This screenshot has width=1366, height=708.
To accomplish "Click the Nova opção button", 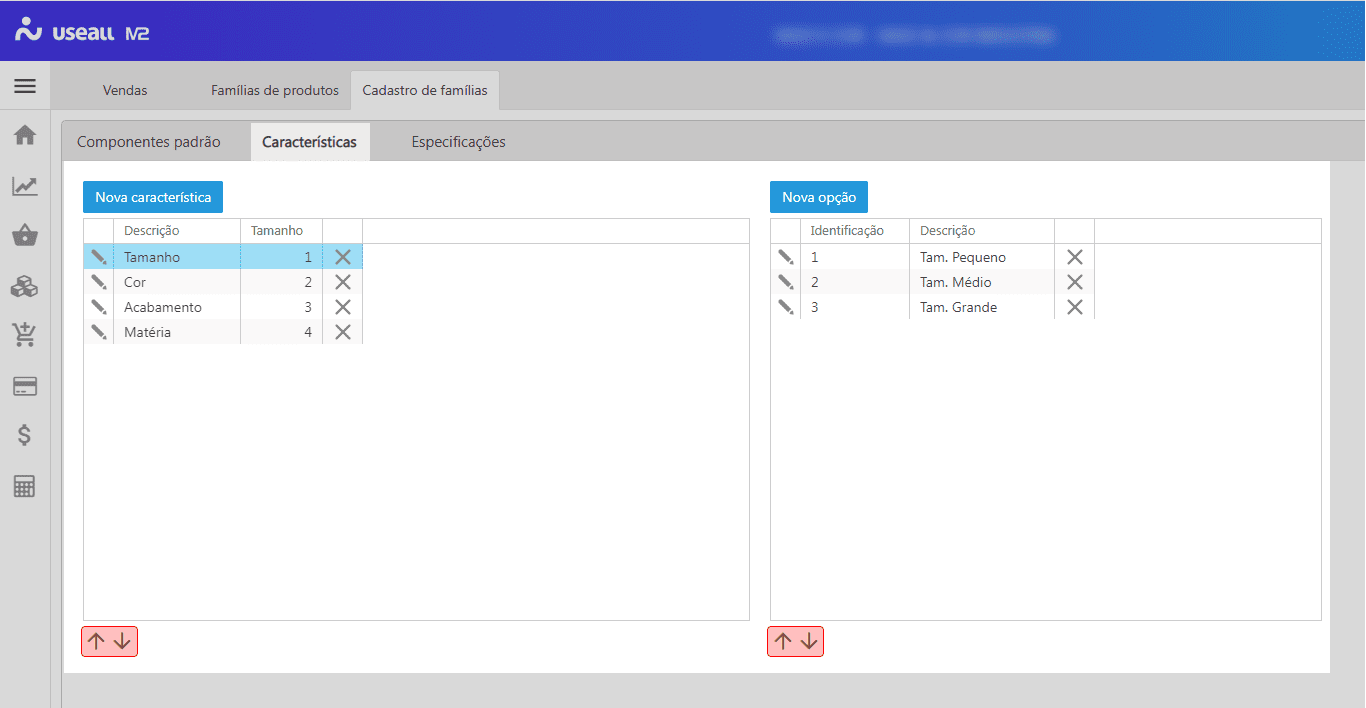I will [818, 197].
